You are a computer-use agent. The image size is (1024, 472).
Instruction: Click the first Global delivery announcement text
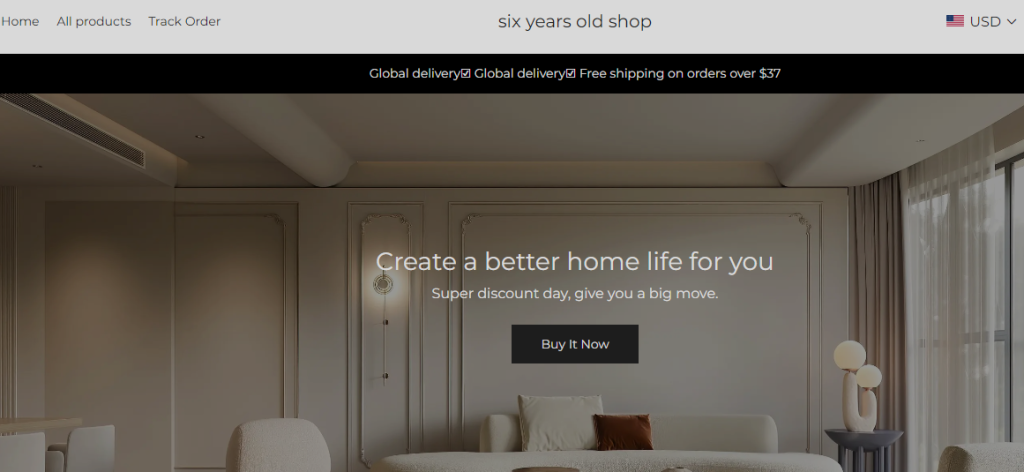point(415,74)
